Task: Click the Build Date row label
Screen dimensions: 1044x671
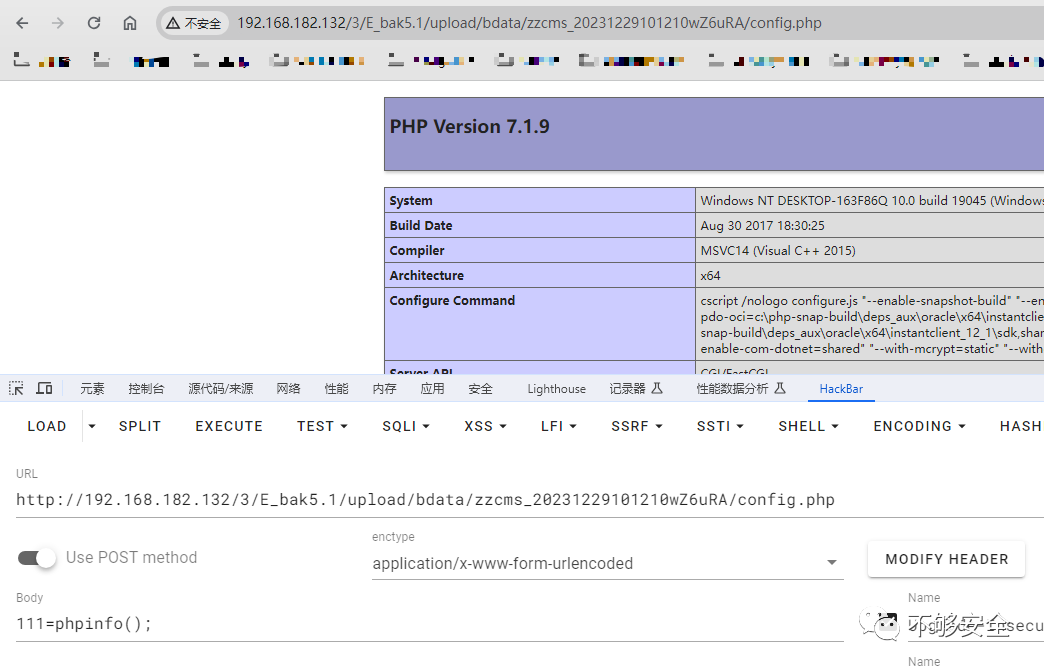Action: pos(421,226)
